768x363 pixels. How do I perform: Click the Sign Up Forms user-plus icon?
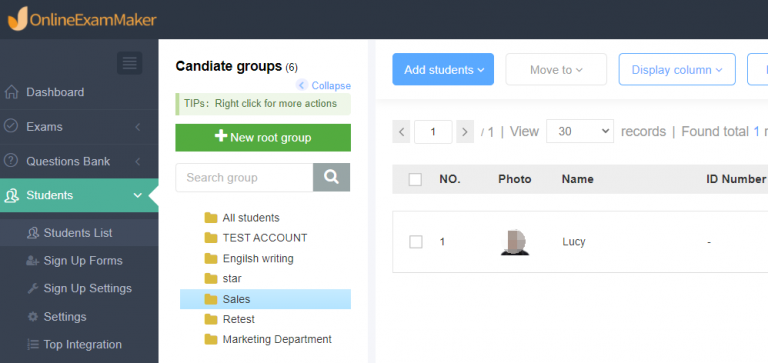[33, 261]
